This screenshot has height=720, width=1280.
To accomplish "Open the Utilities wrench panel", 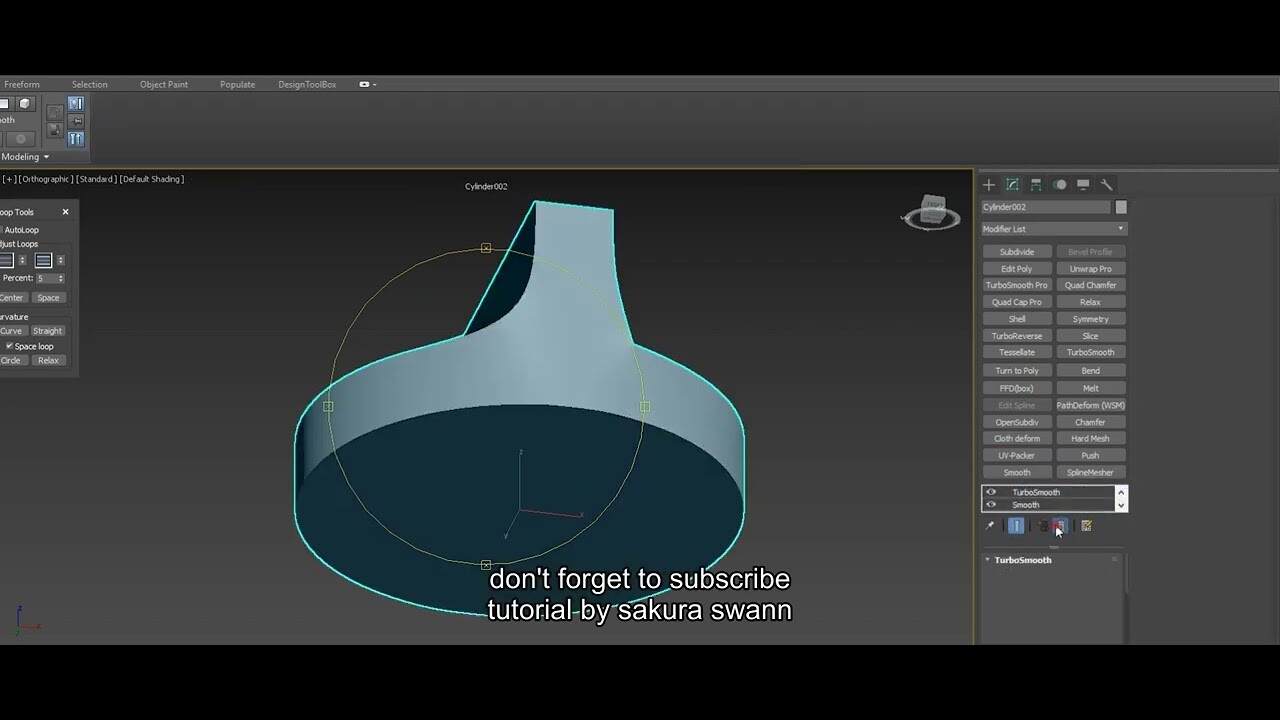I will point(1106,184).
